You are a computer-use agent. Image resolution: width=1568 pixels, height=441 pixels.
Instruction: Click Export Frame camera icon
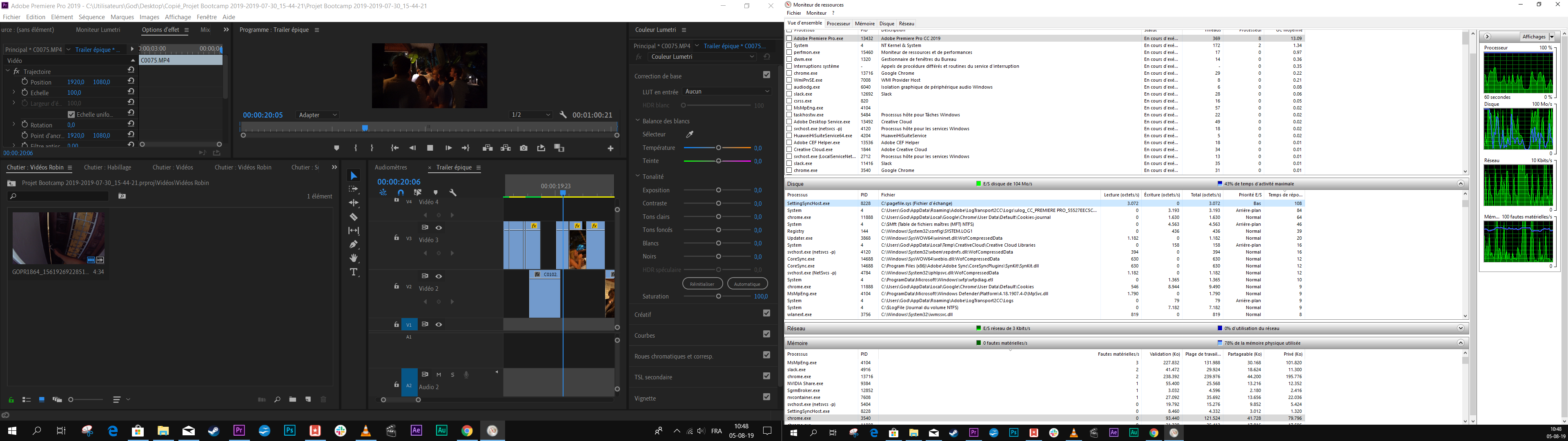(x=523, y=148)
